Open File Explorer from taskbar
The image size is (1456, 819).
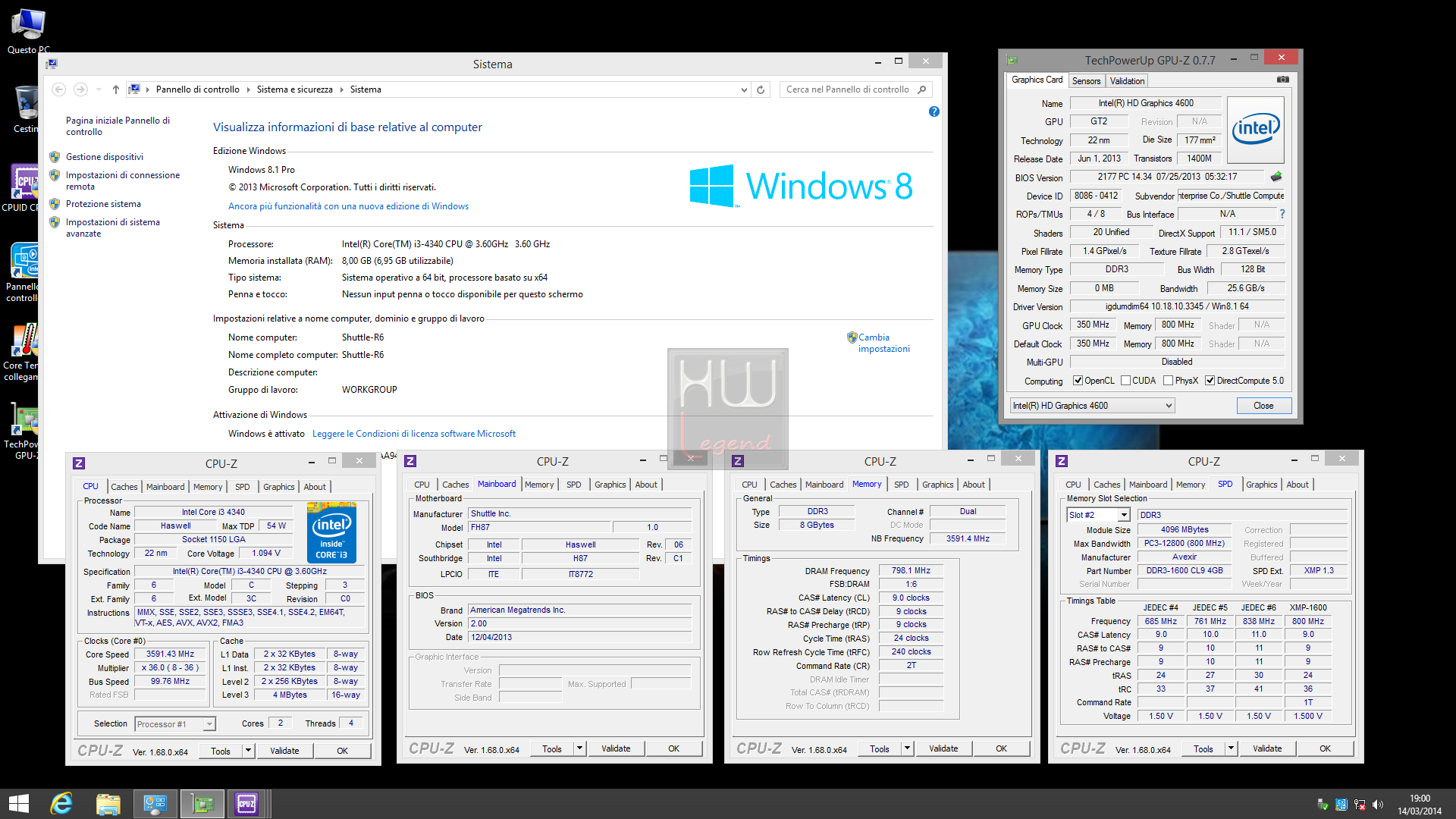108,804
